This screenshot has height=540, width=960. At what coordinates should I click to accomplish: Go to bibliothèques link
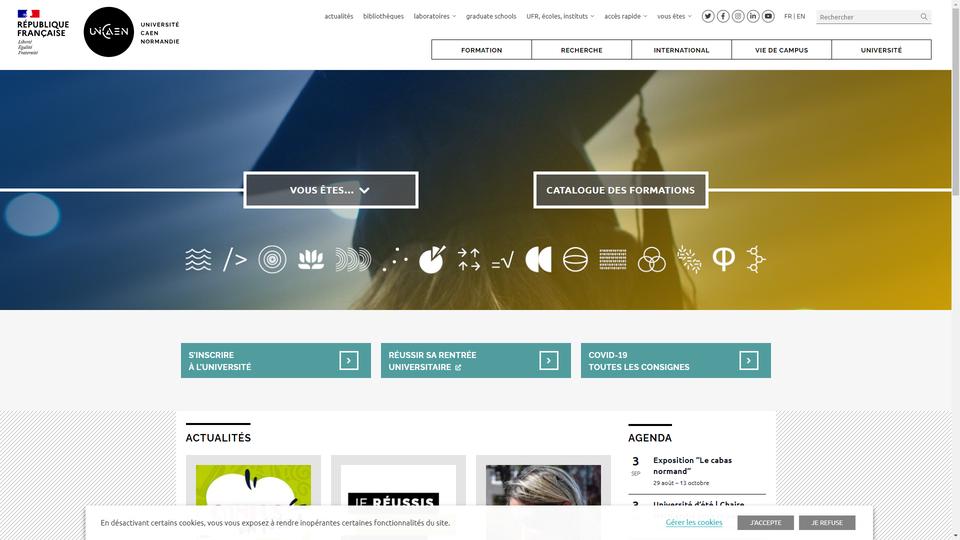(x=383, y=17)
